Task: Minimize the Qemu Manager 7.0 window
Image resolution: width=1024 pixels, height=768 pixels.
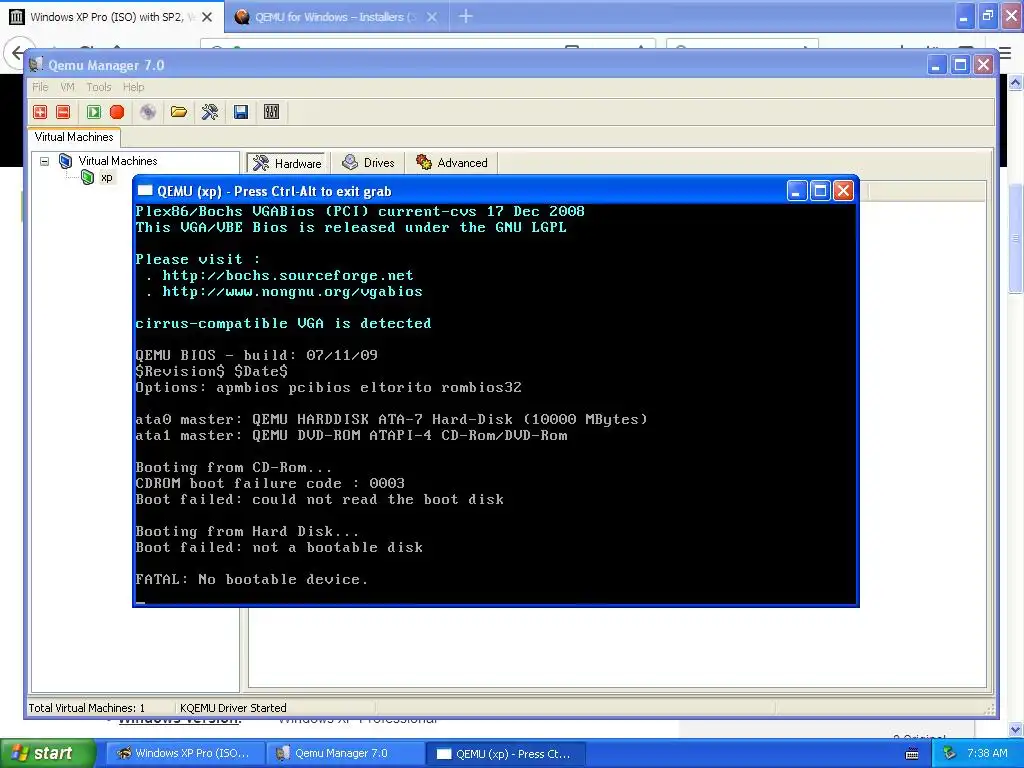Action: click(936, 65)
